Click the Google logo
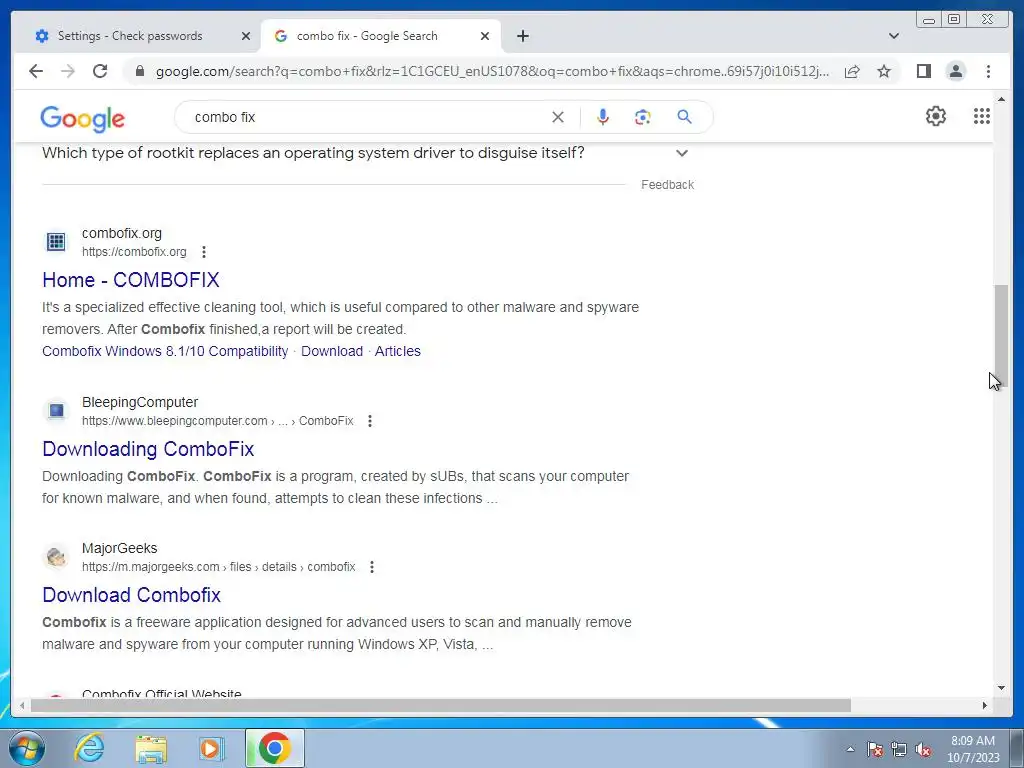 tap(82, 119)
